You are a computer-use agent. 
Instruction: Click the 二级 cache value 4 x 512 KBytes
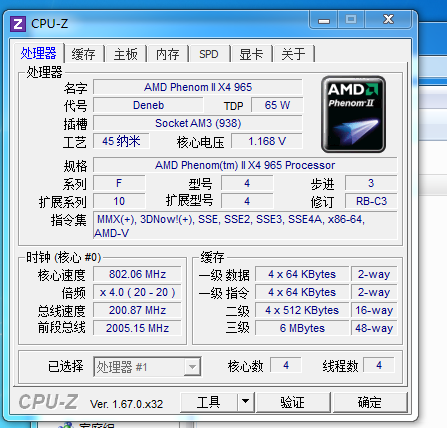302,310
